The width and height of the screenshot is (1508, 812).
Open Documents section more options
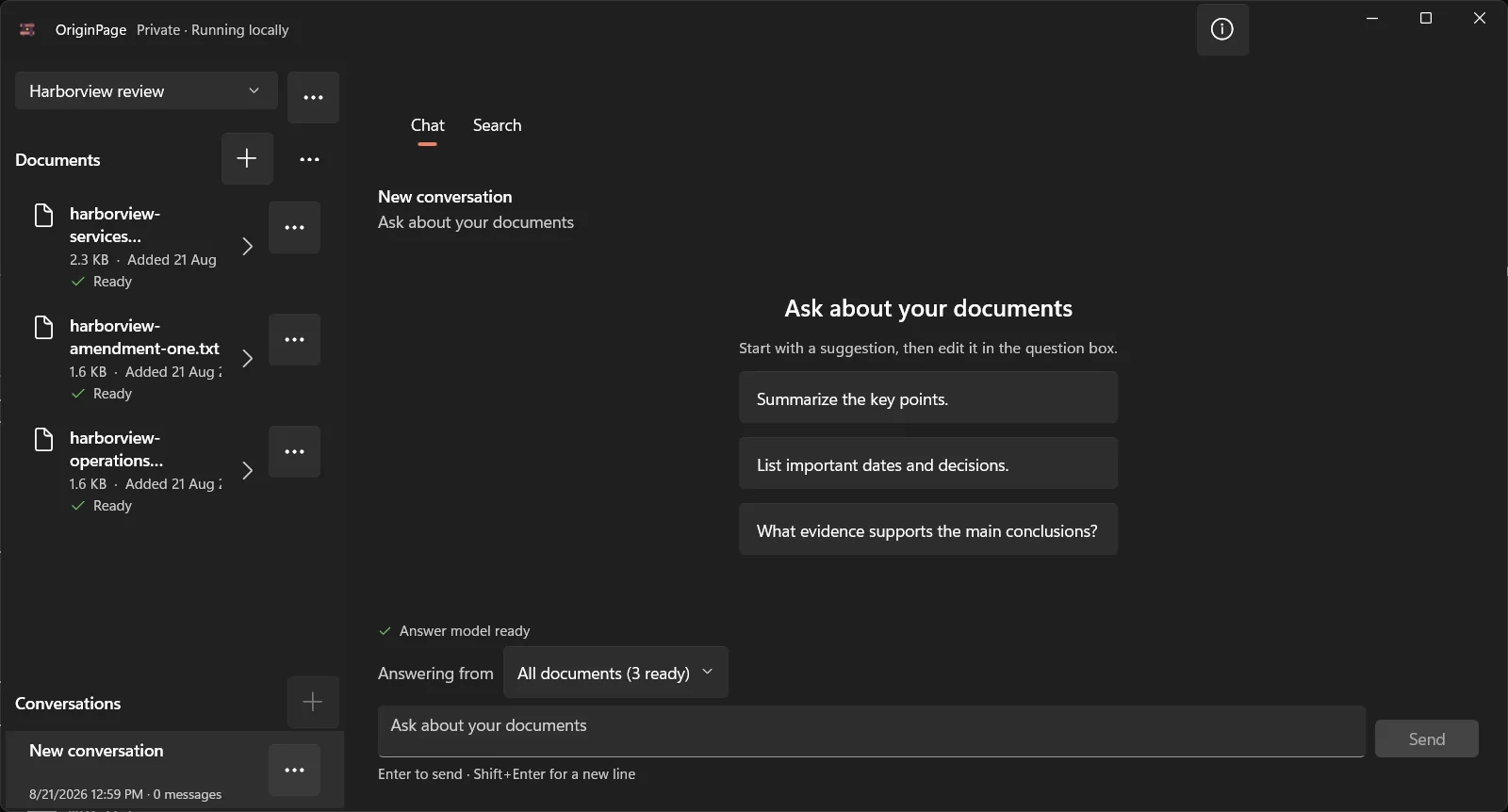tap(309, 159)
